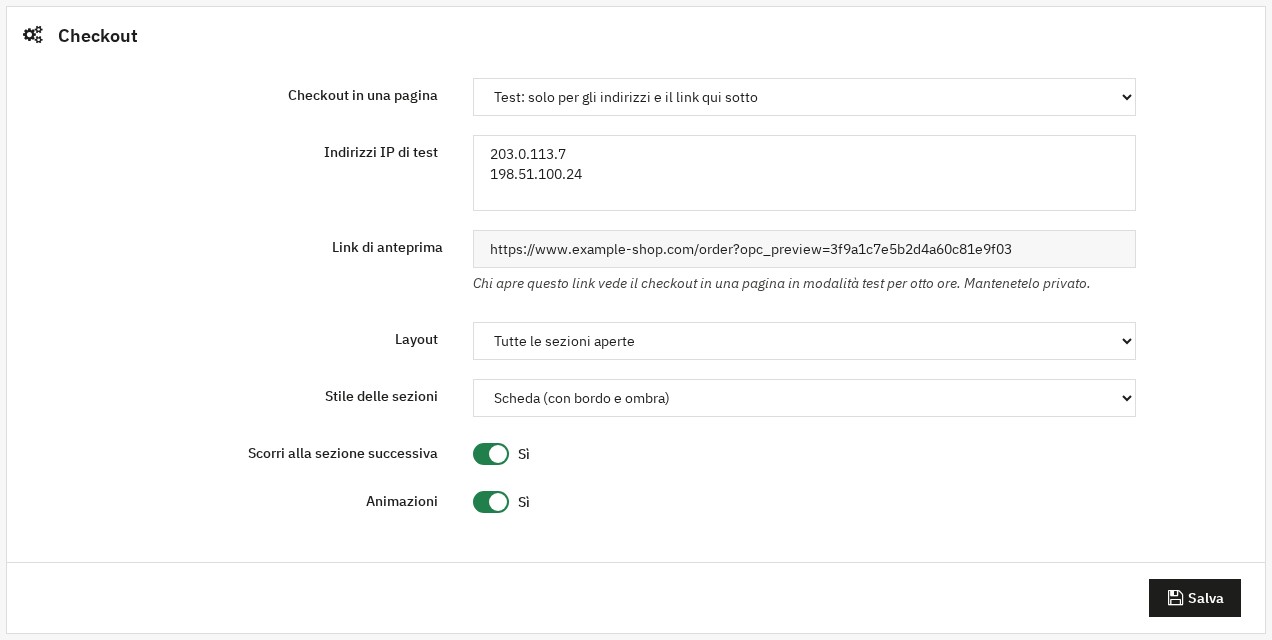
Task: Click into the 'Indirizzi IP di test' textarea
Action: point(804,173)
